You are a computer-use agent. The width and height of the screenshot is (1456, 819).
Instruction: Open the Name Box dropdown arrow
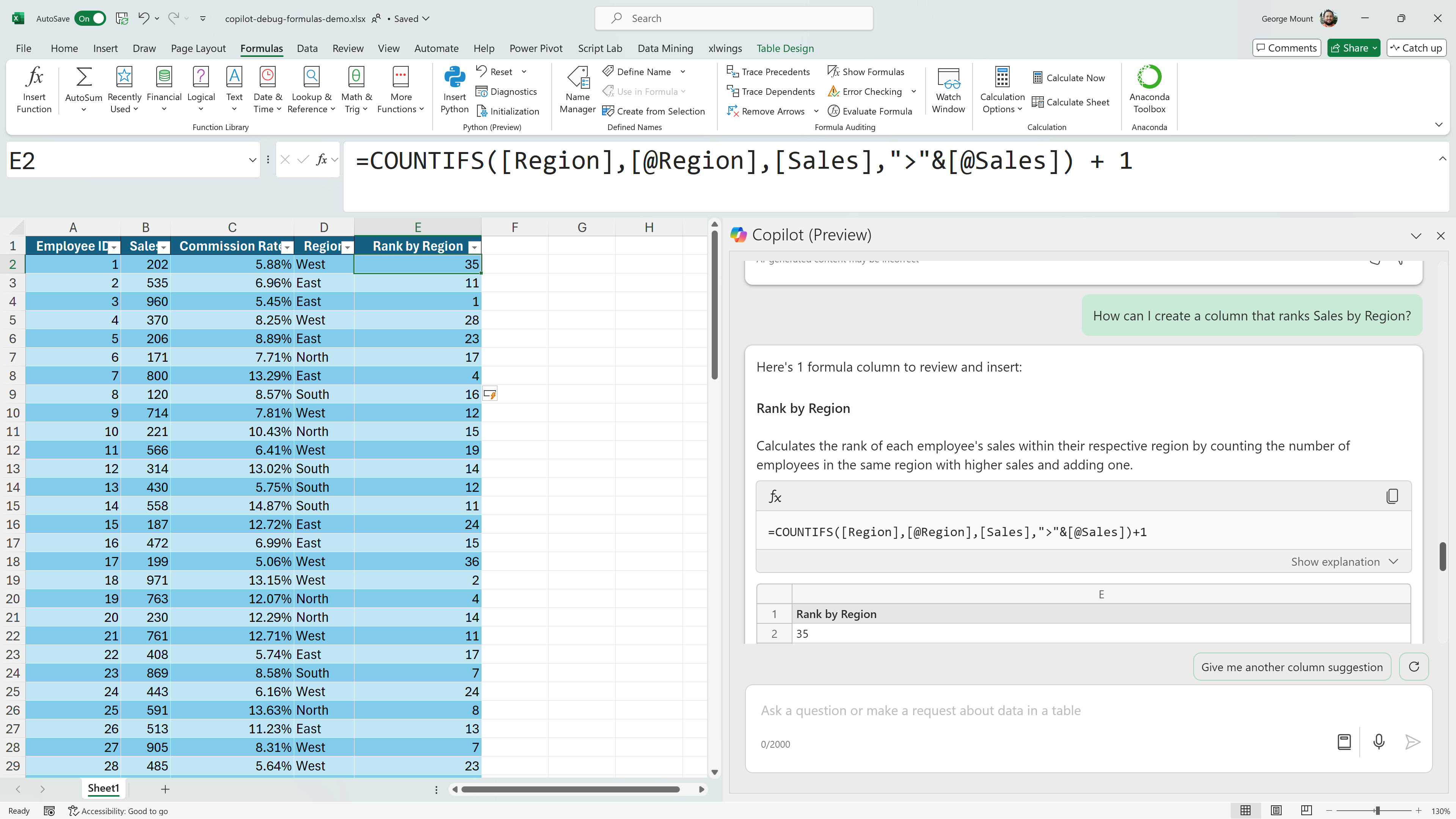pyautogui.click(x=252, y=160)
